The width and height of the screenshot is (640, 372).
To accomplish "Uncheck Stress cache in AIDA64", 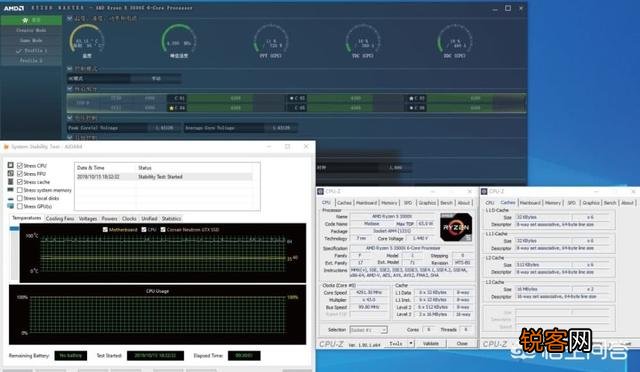I will [20, 182].
